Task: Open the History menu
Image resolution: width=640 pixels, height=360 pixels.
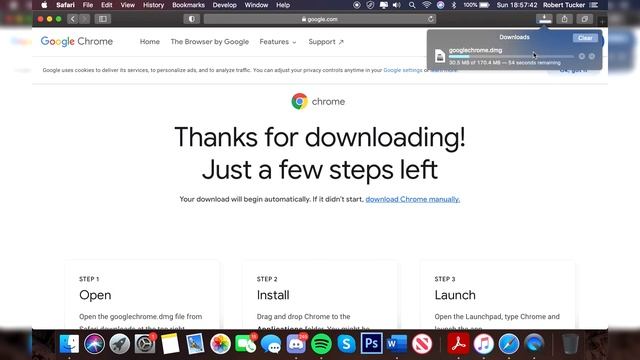Action: (153, 5)
